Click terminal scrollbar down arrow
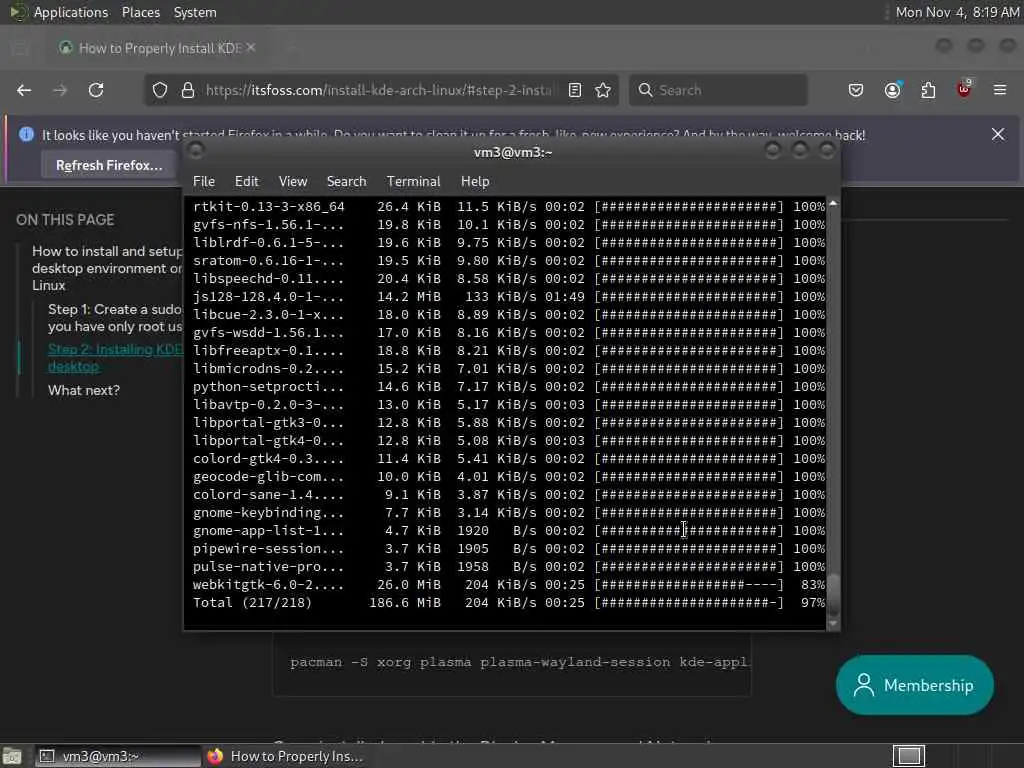Viewport: 1024px width, 768px height. [833, 624]
